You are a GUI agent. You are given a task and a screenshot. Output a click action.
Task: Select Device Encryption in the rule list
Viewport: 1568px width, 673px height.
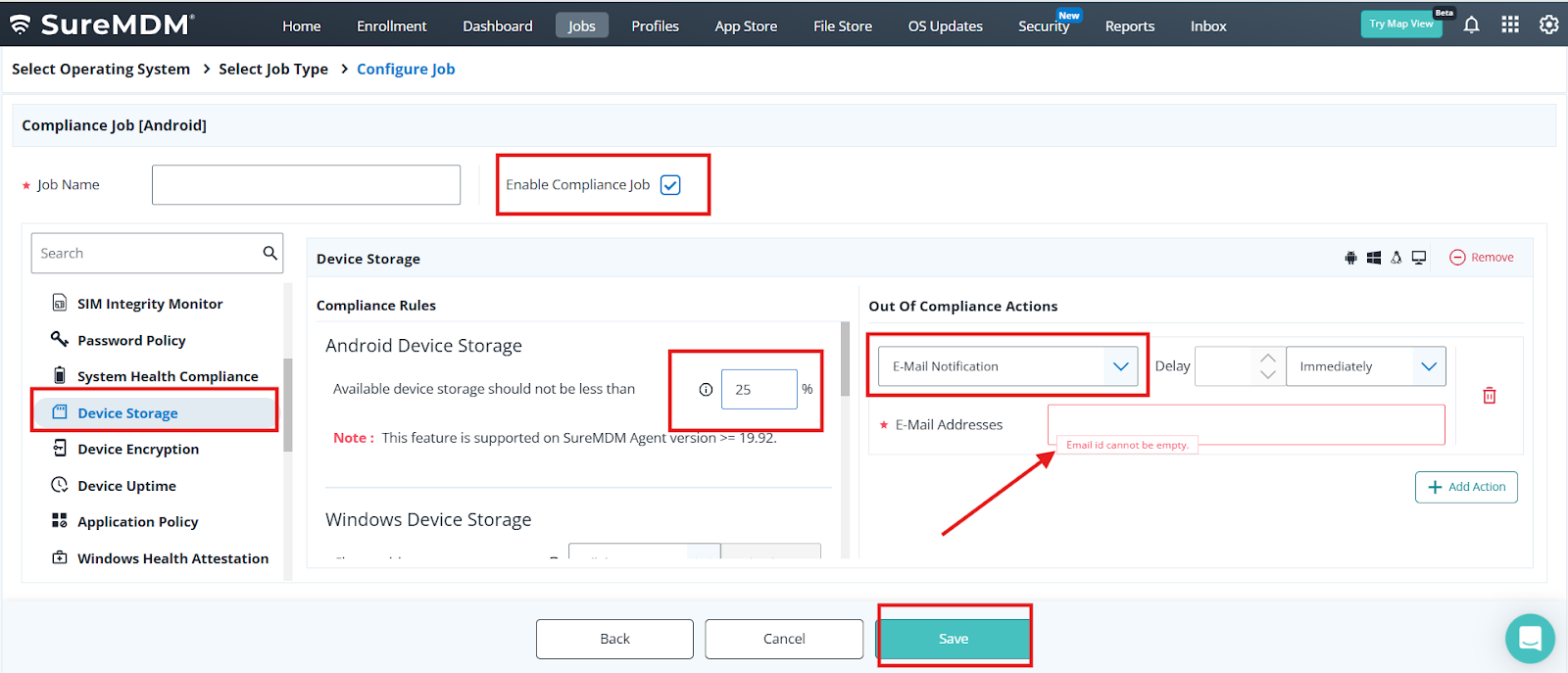(138, 450)
